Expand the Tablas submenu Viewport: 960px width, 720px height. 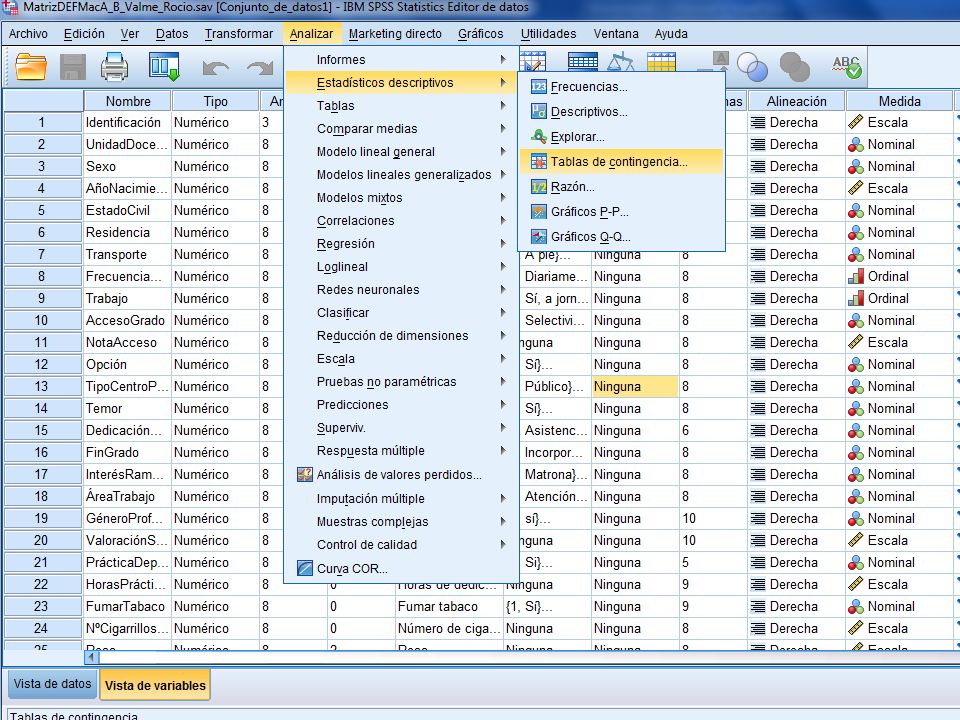(400, 105)
